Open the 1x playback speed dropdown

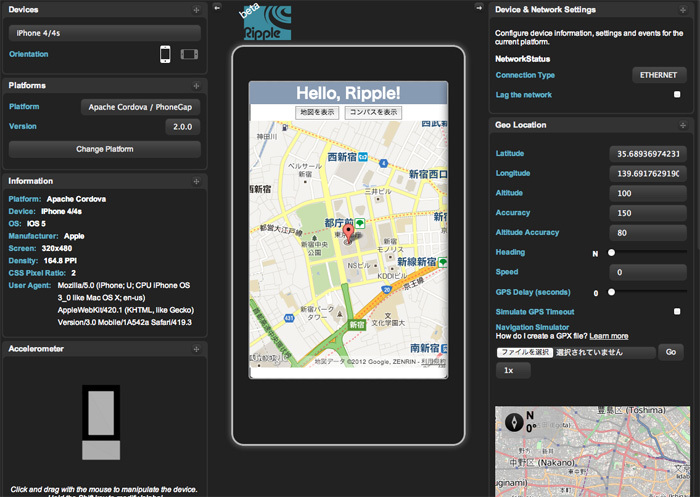coord(513,370)
